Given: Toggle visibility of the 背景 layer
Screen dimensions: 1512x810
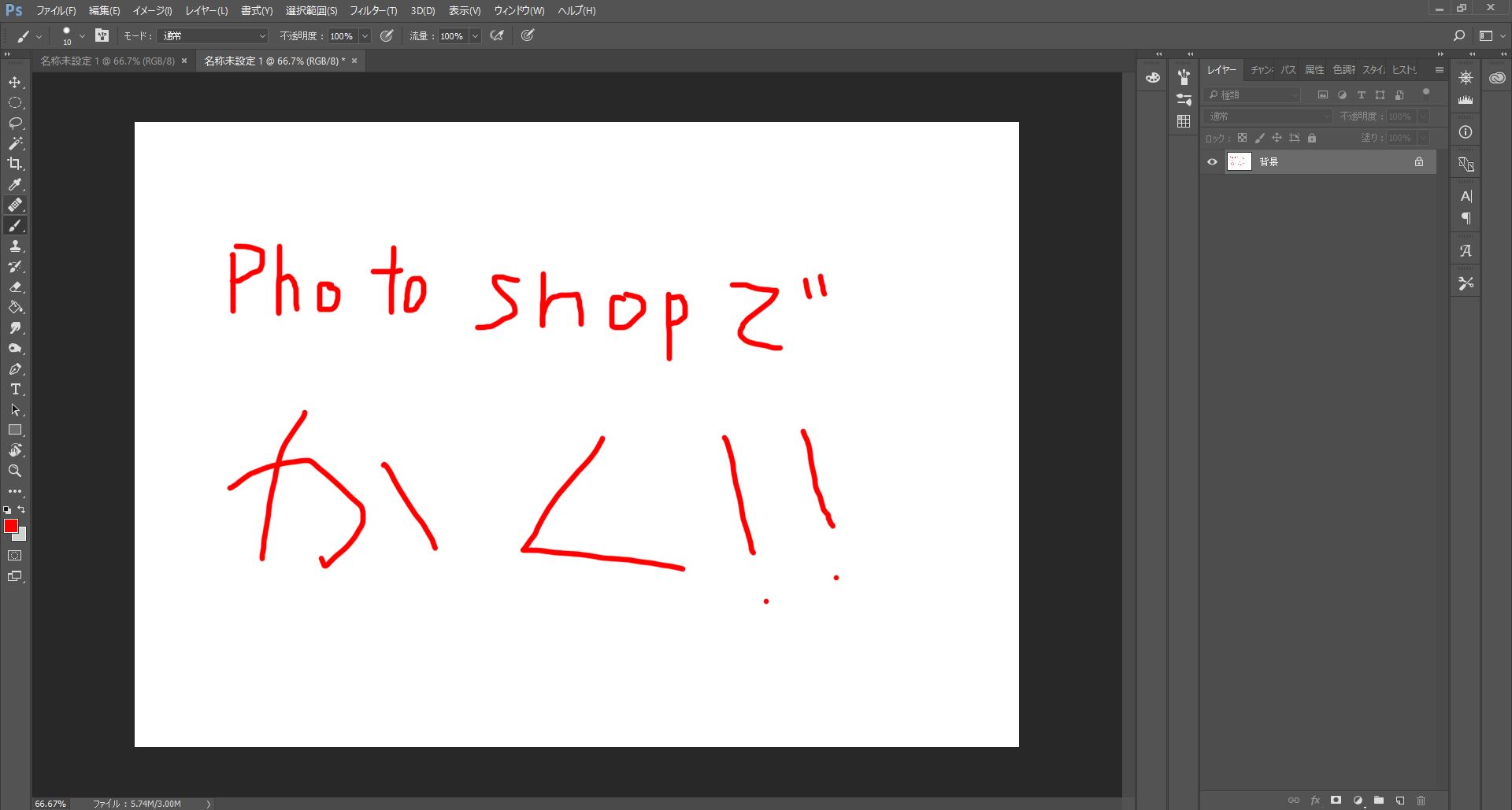Looking at the screenshot, I should click(x=1212, y=162).
